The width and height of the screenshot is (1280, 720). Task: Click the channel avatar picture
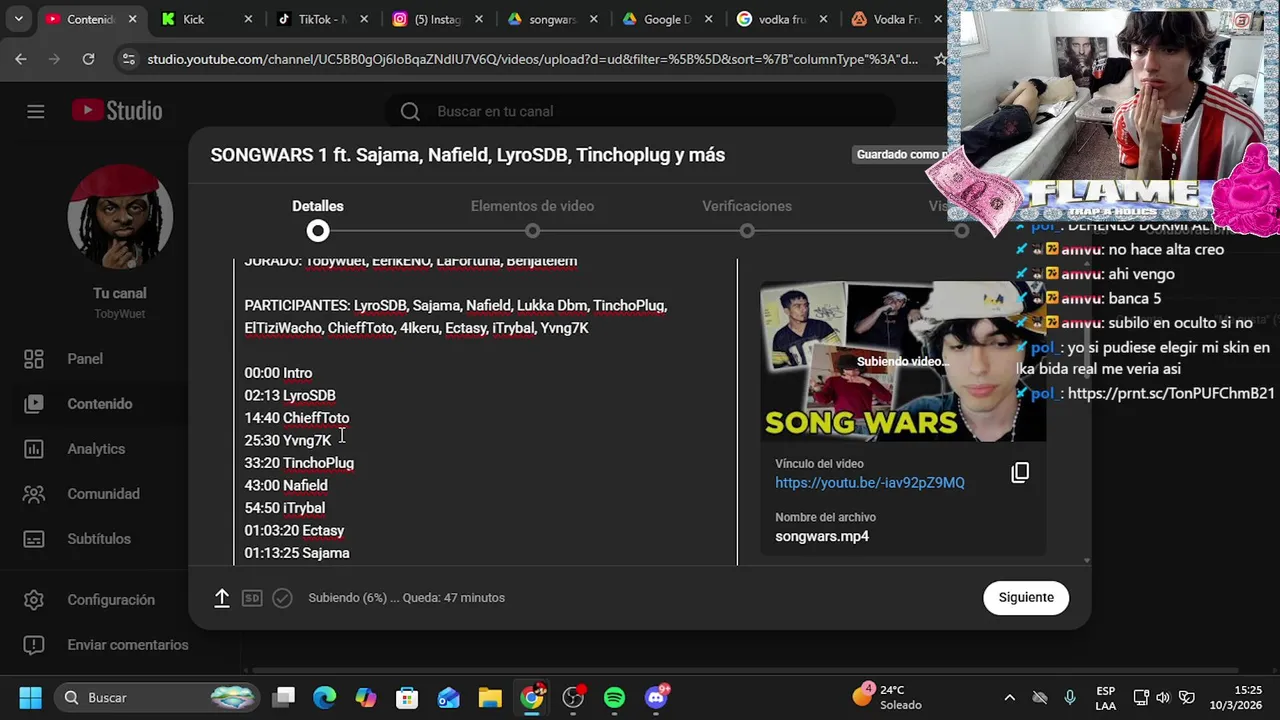click(x=120, y=217)
